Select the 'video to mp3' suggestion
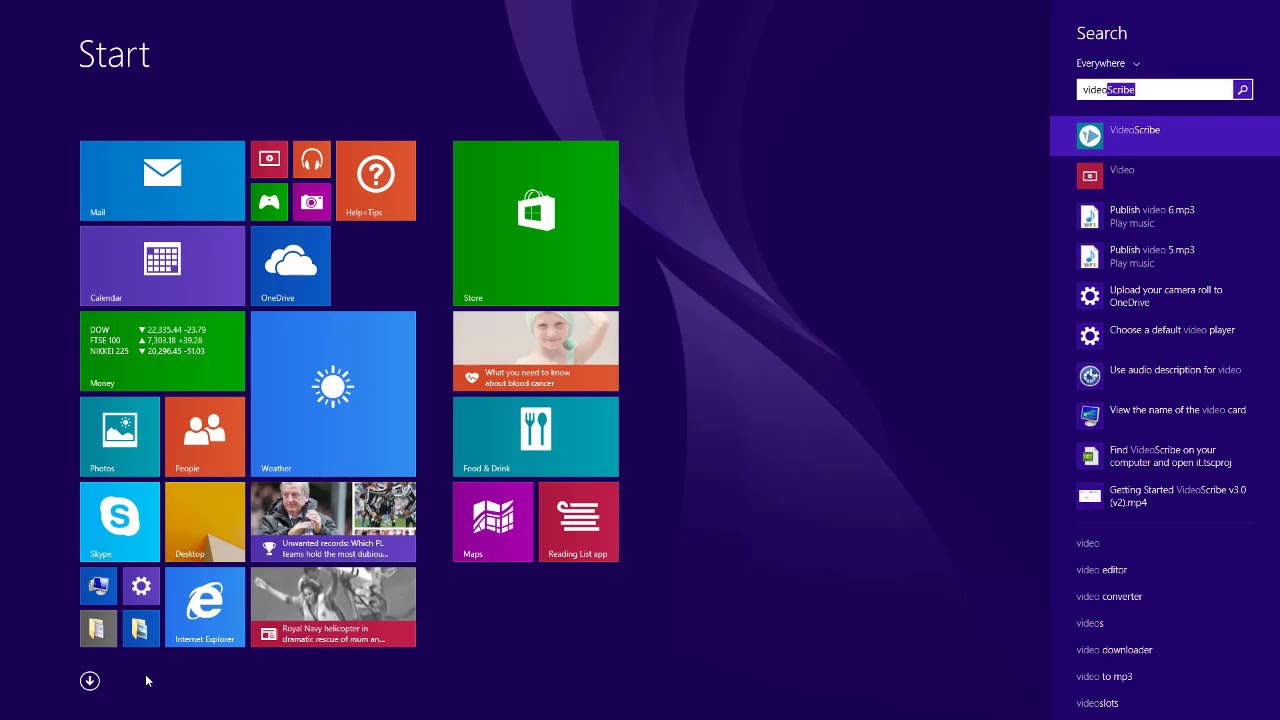Viewport: 1280px width, 720px height. (x=1104, y=677)
